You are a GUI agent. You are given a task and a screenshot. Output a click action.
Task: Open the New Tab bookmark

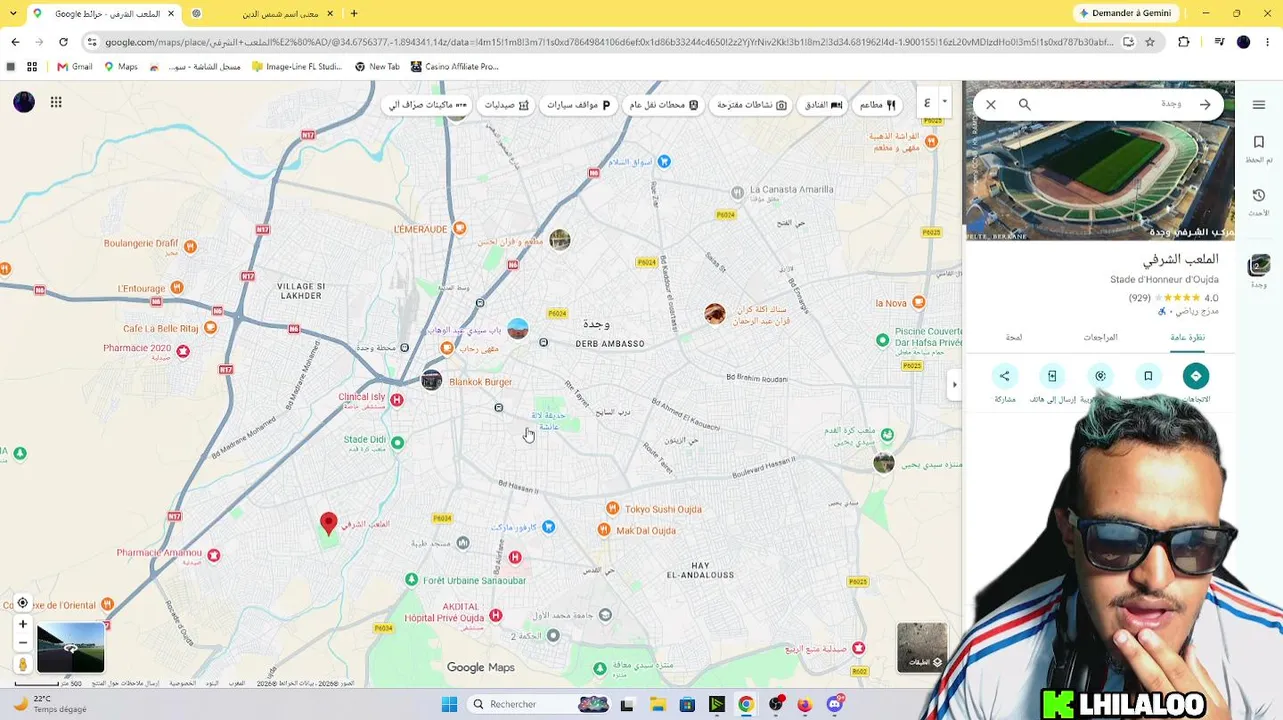[377, 67]
